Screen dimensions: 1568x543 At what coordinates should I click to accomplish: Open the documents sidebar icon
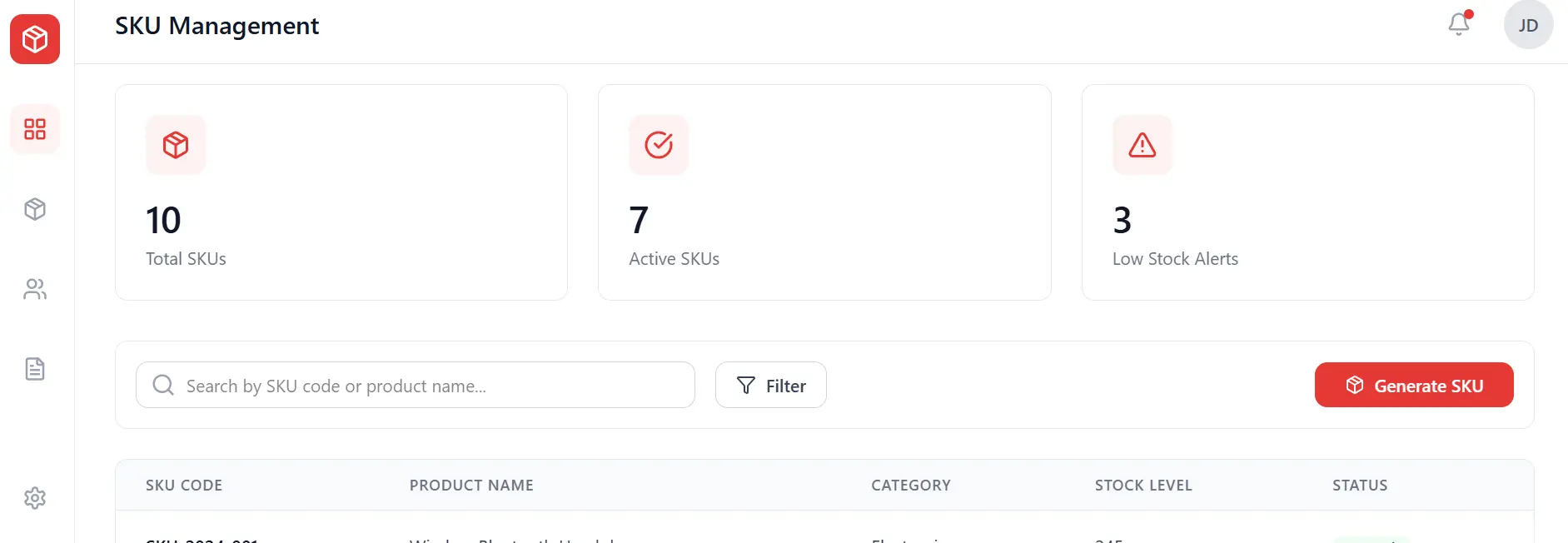tap(35, 369)
